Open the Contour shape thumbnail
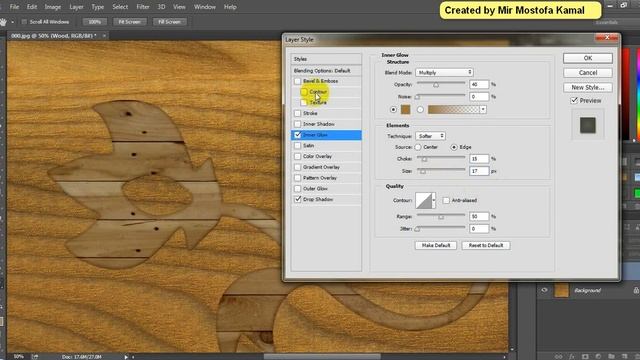 pyautogui.click(x=423, y=200)
